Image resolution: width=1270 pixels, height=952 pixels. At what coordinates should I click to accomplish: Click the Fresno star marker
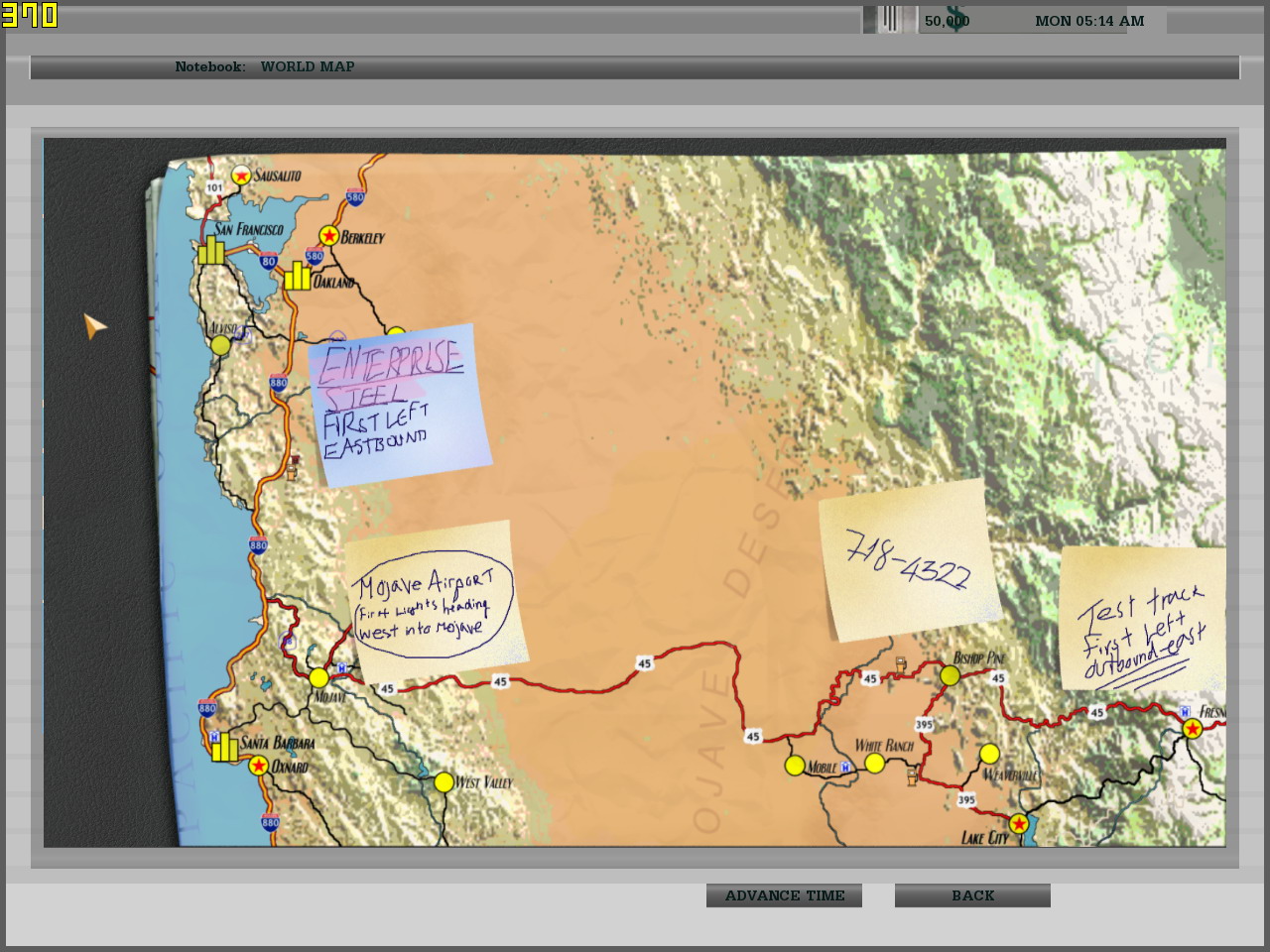pyautogui.click(x=1193, y=729)
